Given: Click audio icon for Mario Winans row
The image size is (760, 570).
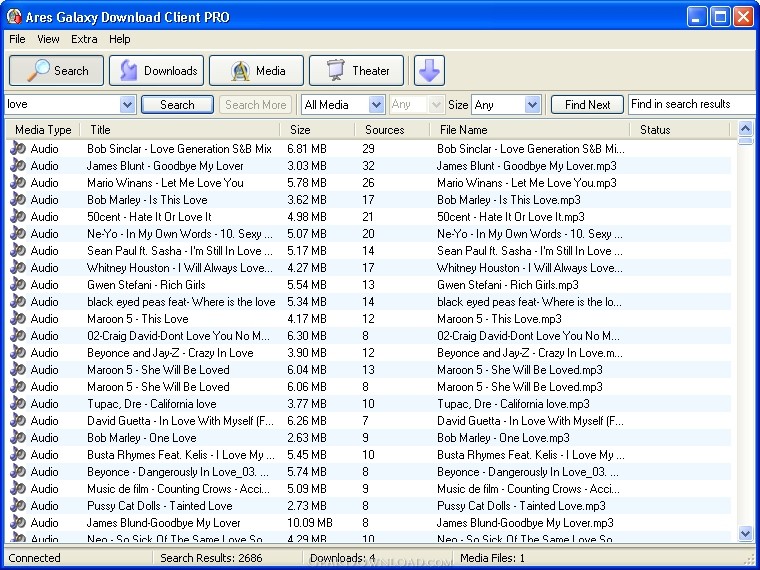Looking at the screenshot, I should click(18, 182).
